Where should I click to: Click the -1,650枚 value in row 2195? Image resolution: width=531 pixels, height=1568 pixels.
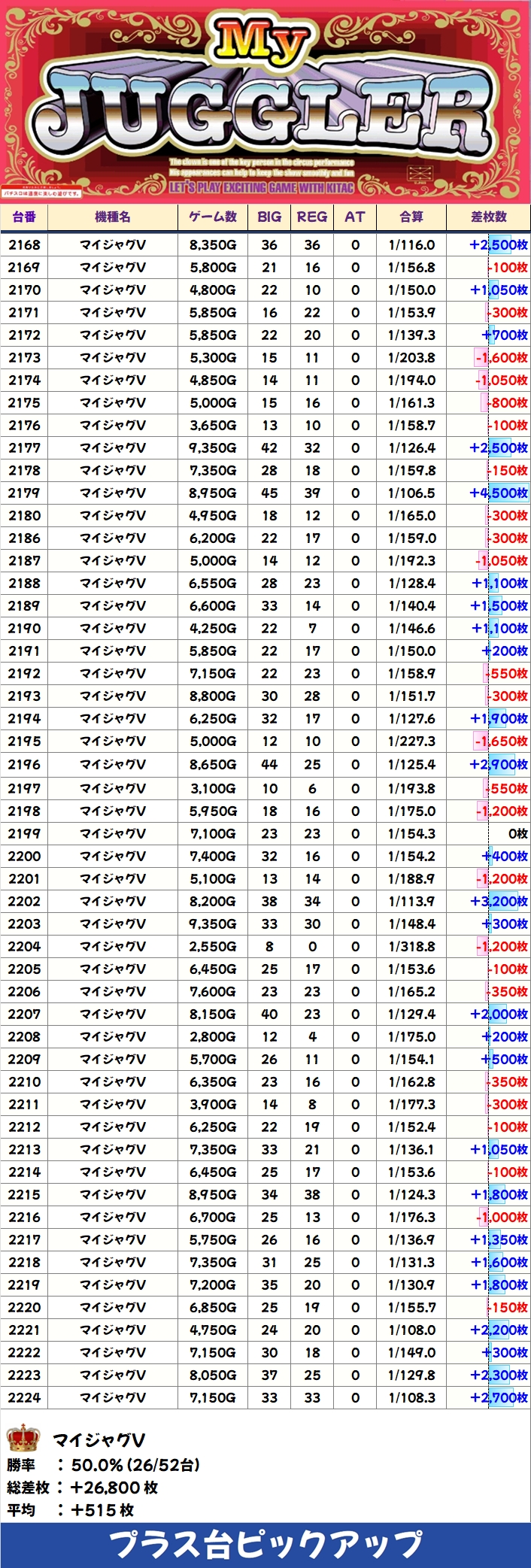point(501,741)
